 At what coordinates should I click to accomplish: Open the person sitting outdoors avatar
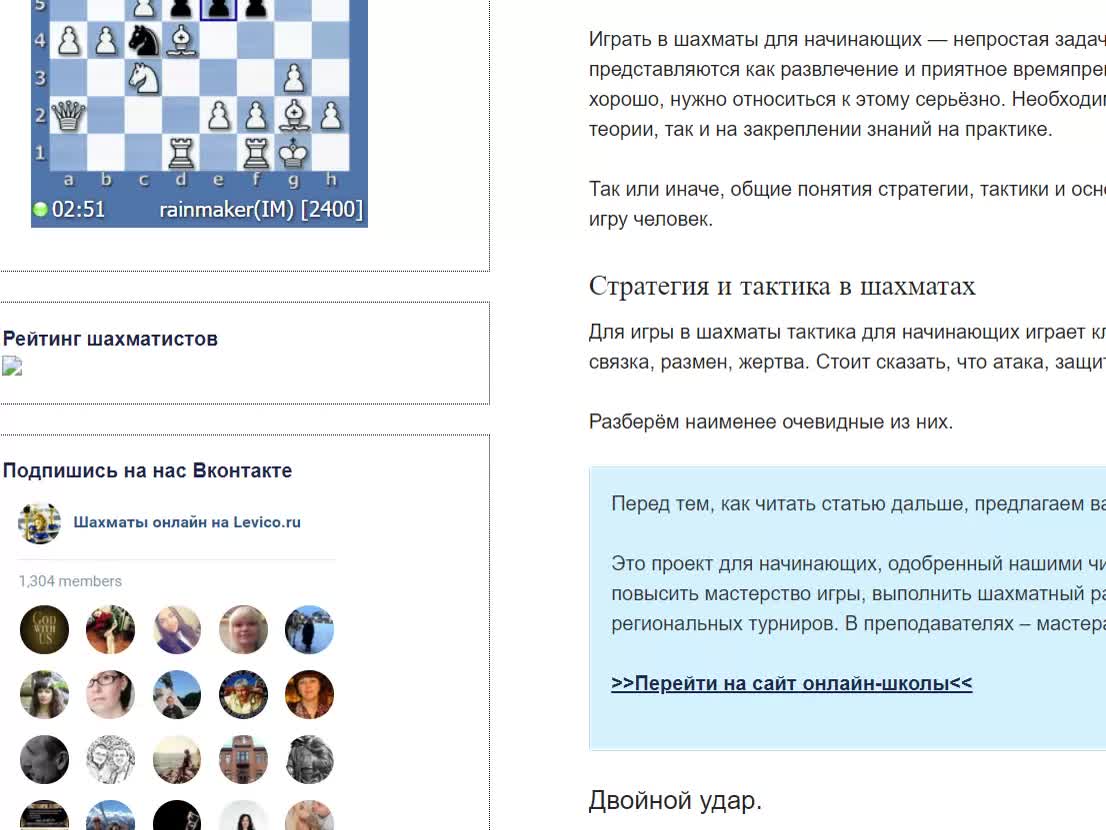click(x=177, y=760)
